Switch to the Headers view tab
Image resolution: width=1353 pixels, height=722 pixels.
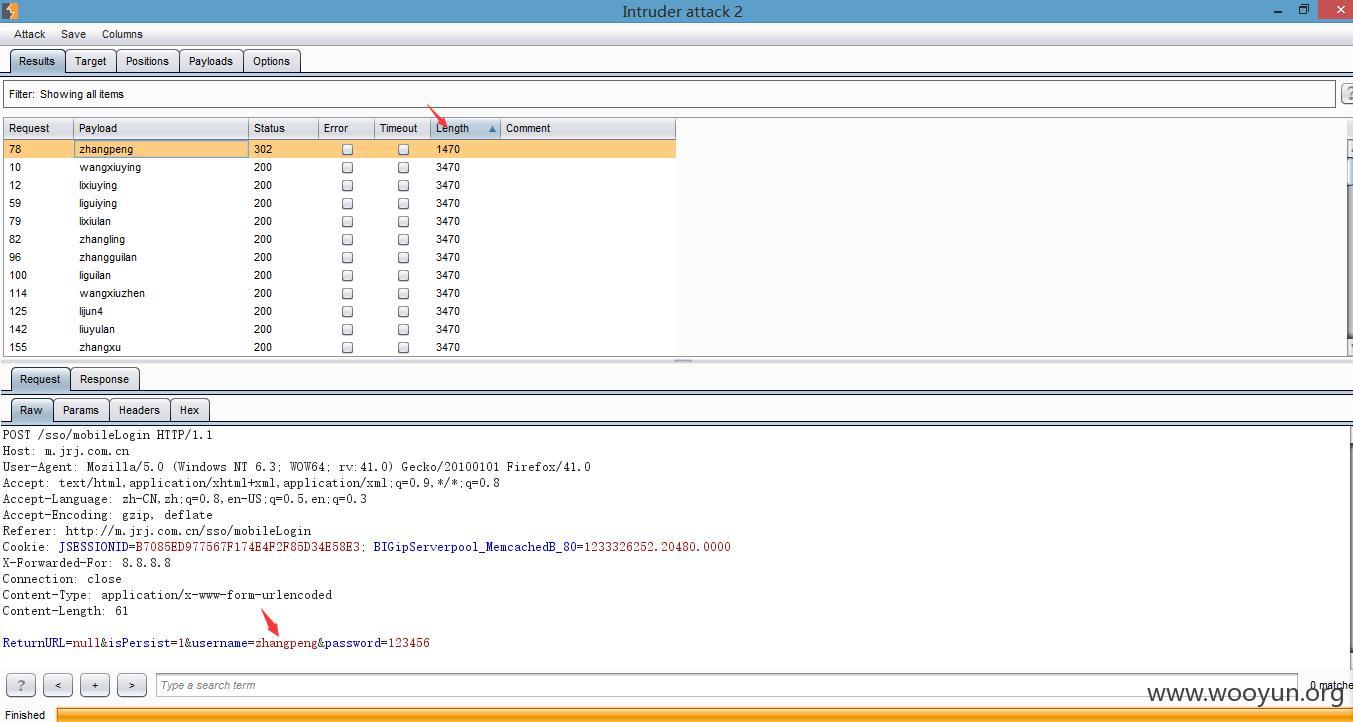tap(139, 410)
